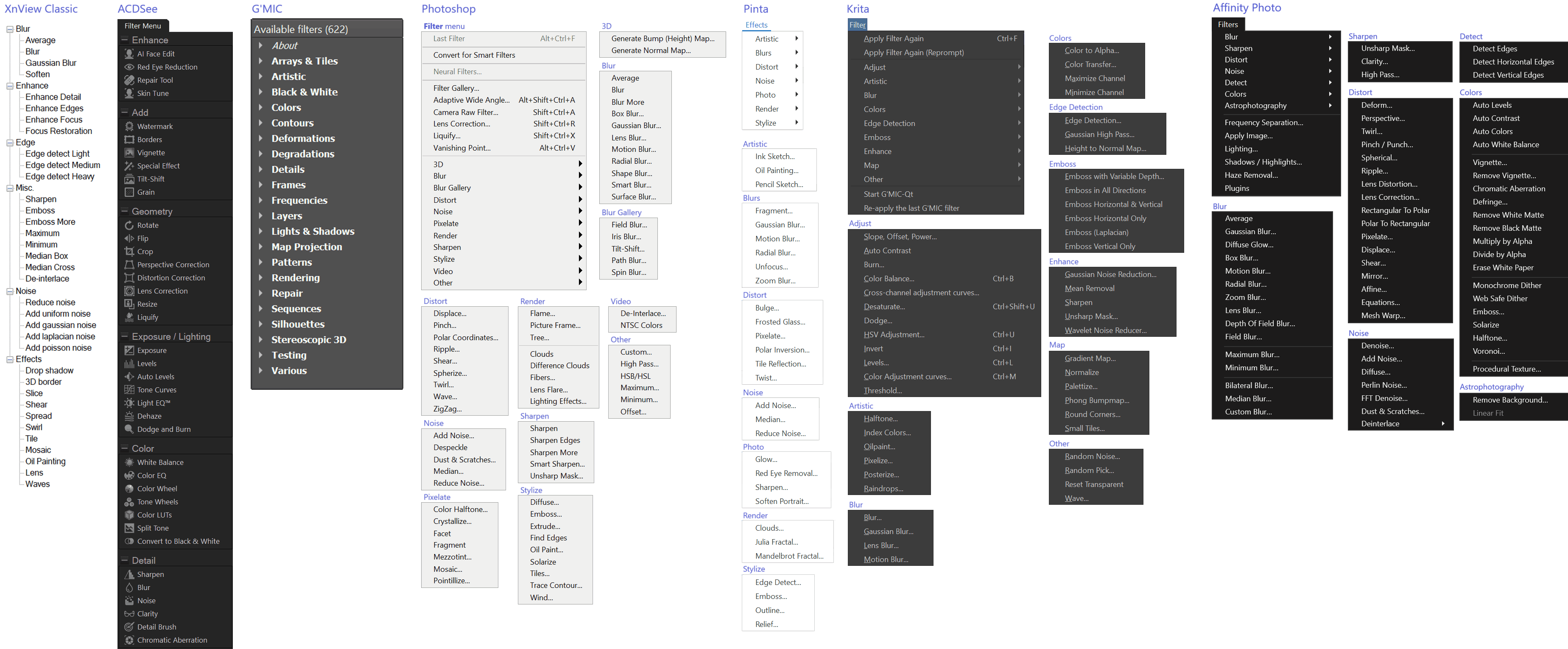
Task: Expand the Deformations filter category
Action: (260, 138)
